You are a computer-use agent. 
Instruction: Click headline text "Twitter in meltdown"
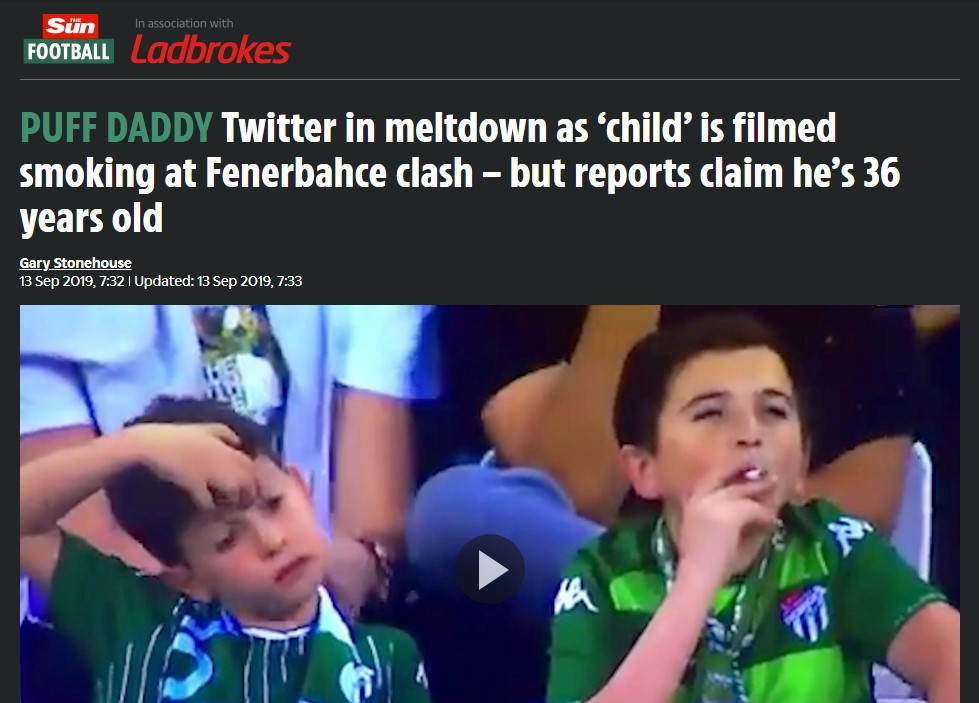pos(381,128)
